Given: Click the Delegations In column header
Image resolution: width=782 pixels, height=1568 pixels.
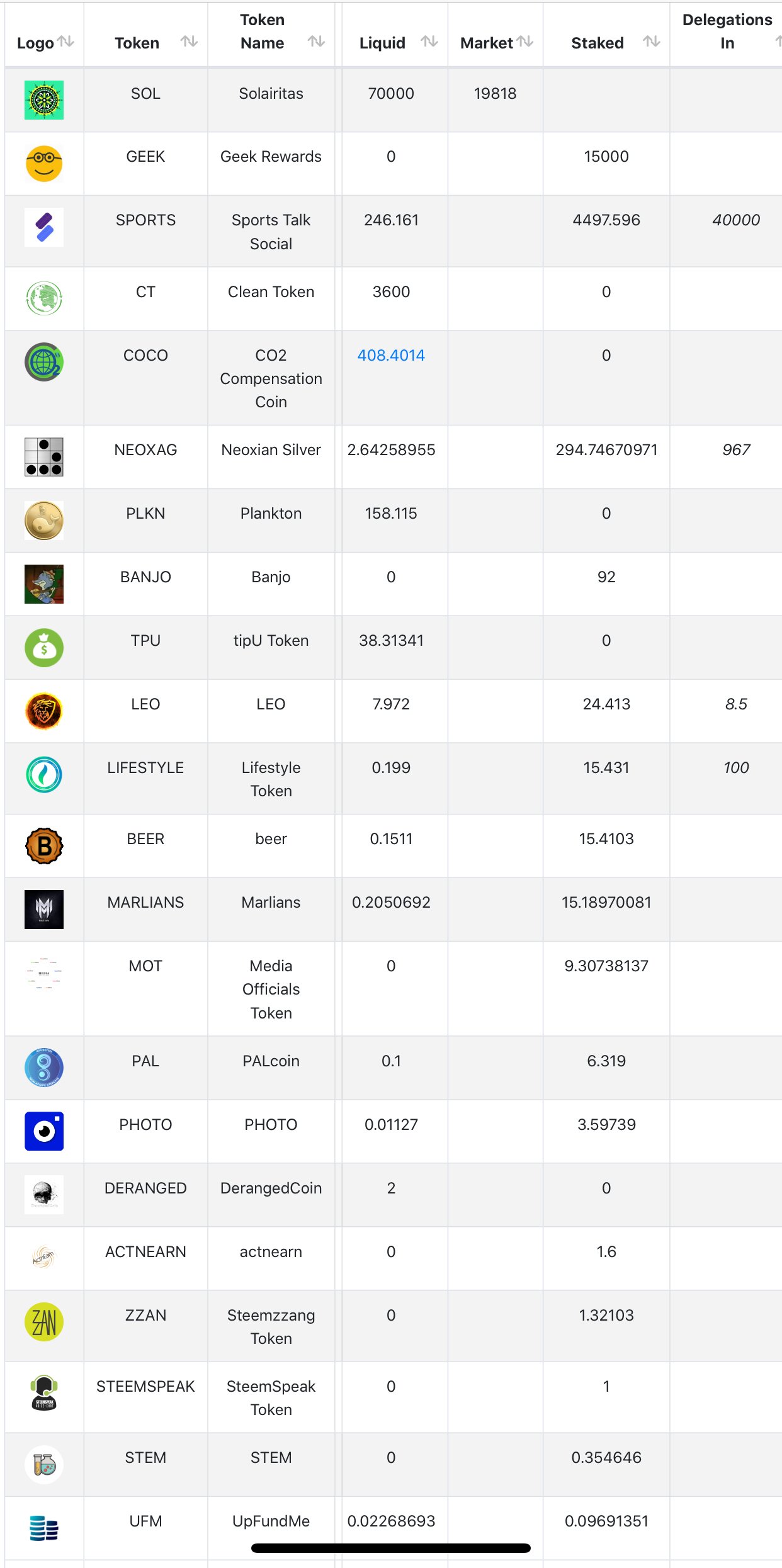Looking at the screenshot, I should (727, 31).
